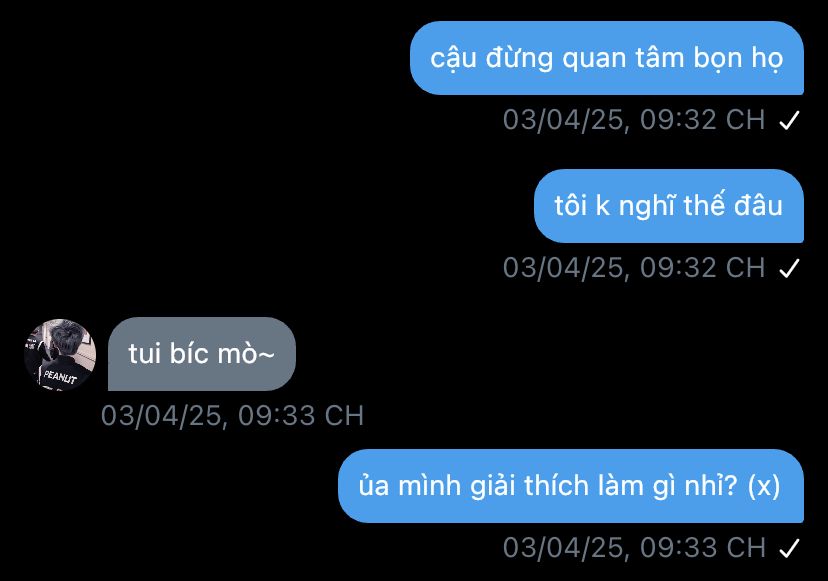Viewport: 828px width, 581px height.
Task: Click the word 'ủa' starting the last blue bubble
Action: (x=374, y=484)
